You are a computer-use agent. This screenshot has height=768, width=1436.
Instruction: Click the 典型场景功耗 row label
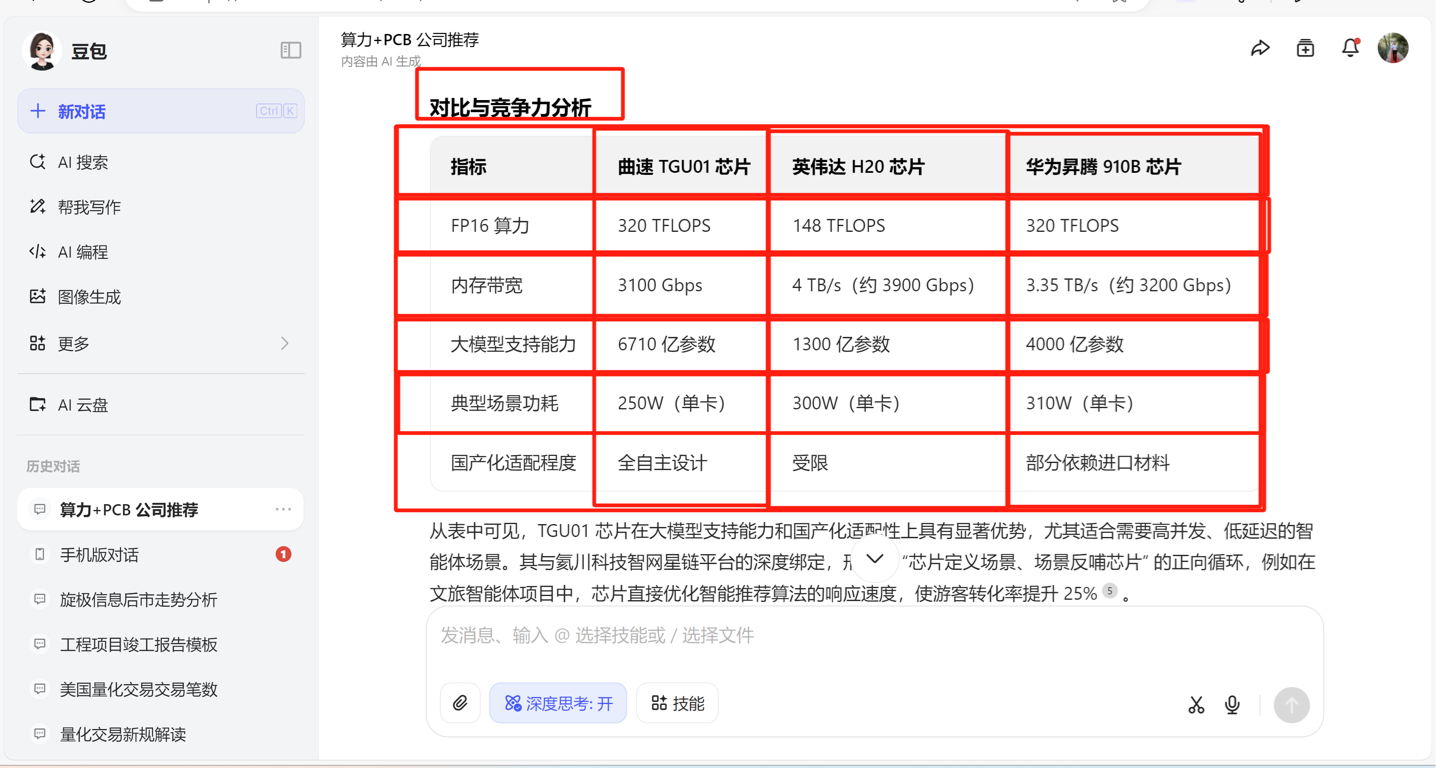(x=504, y=404)
